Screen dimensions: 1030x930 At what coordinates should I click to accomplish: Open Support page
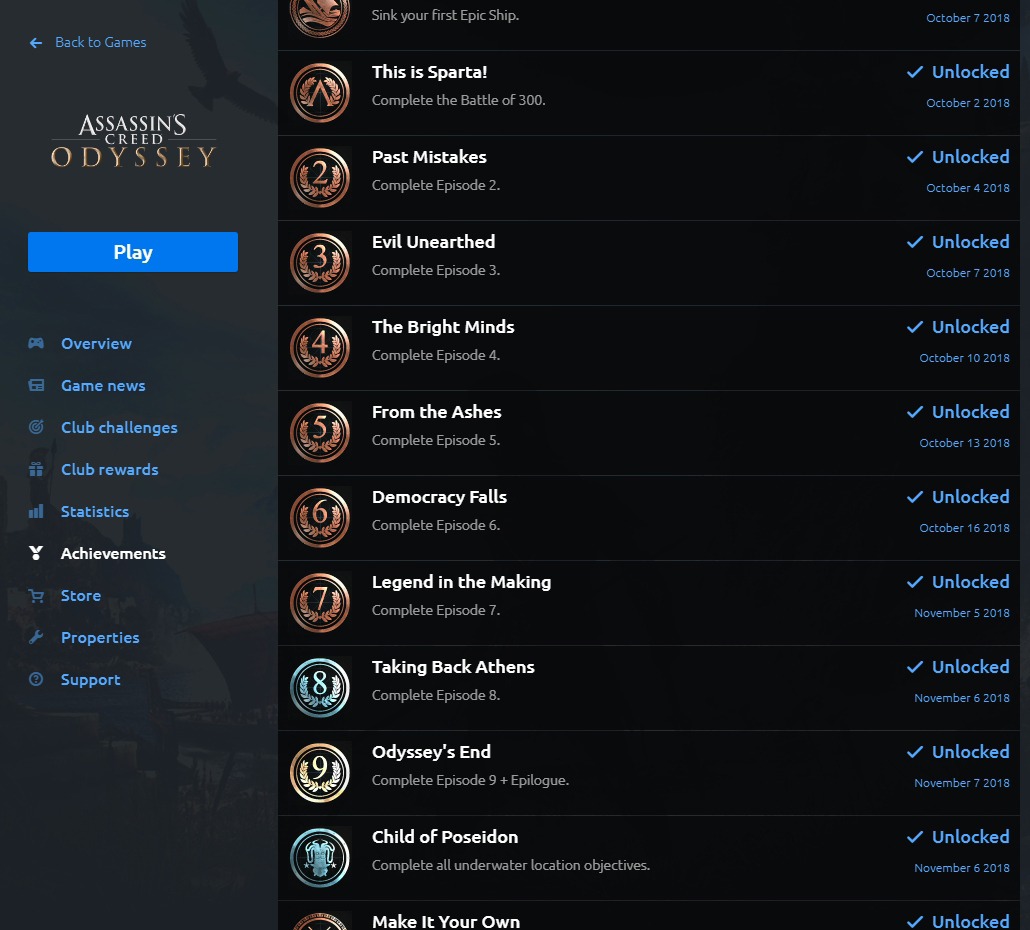coord(91,680)
